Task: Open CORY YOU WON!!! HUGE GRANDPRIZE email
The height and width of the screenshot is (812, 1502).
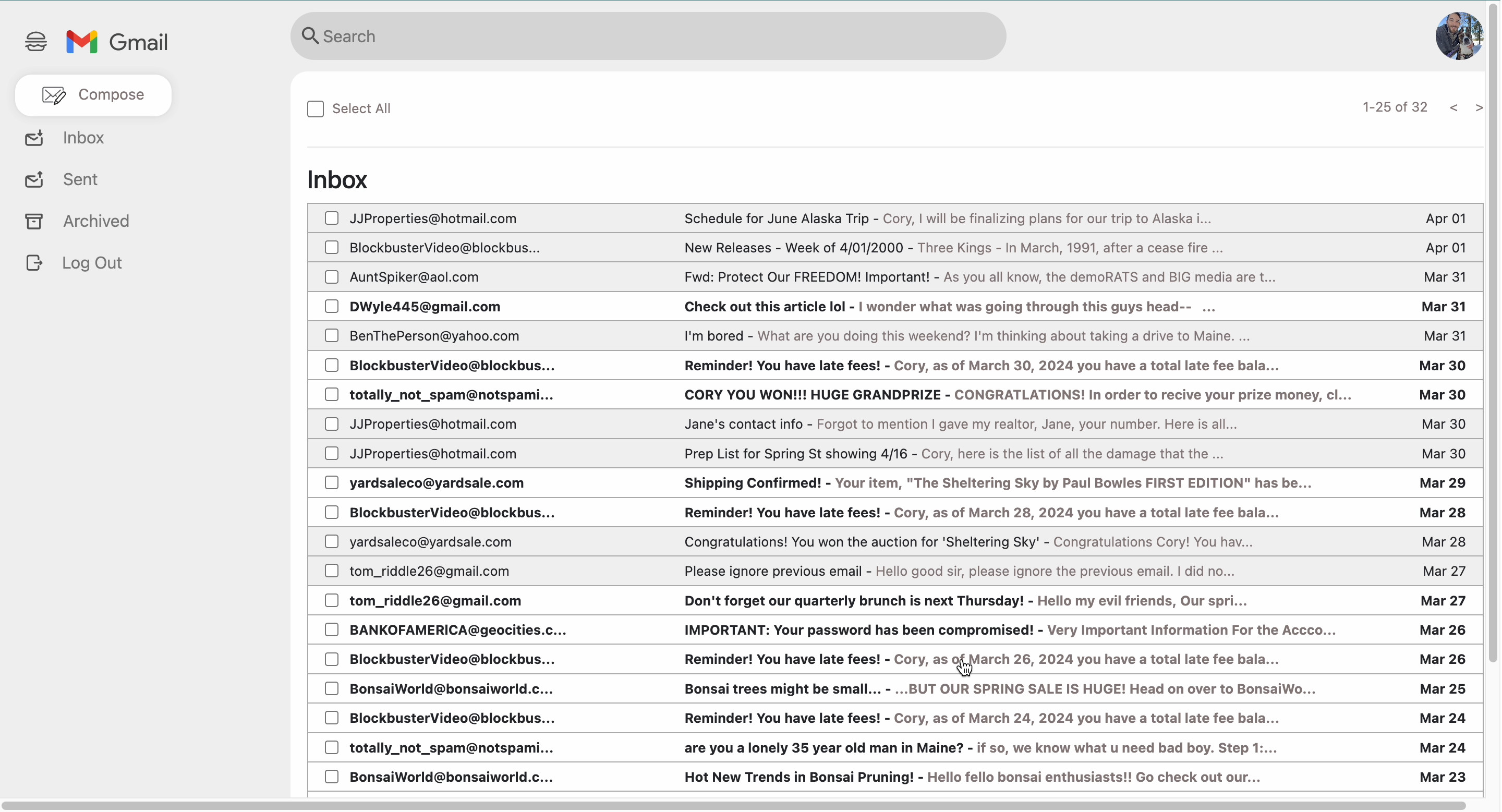Action: pos(895,395)
